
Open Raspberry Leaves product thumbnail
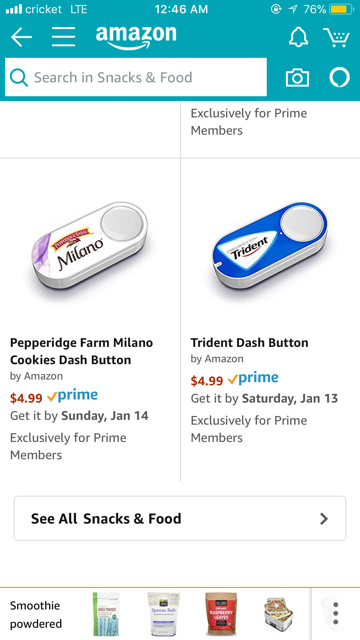click(220, 613)
